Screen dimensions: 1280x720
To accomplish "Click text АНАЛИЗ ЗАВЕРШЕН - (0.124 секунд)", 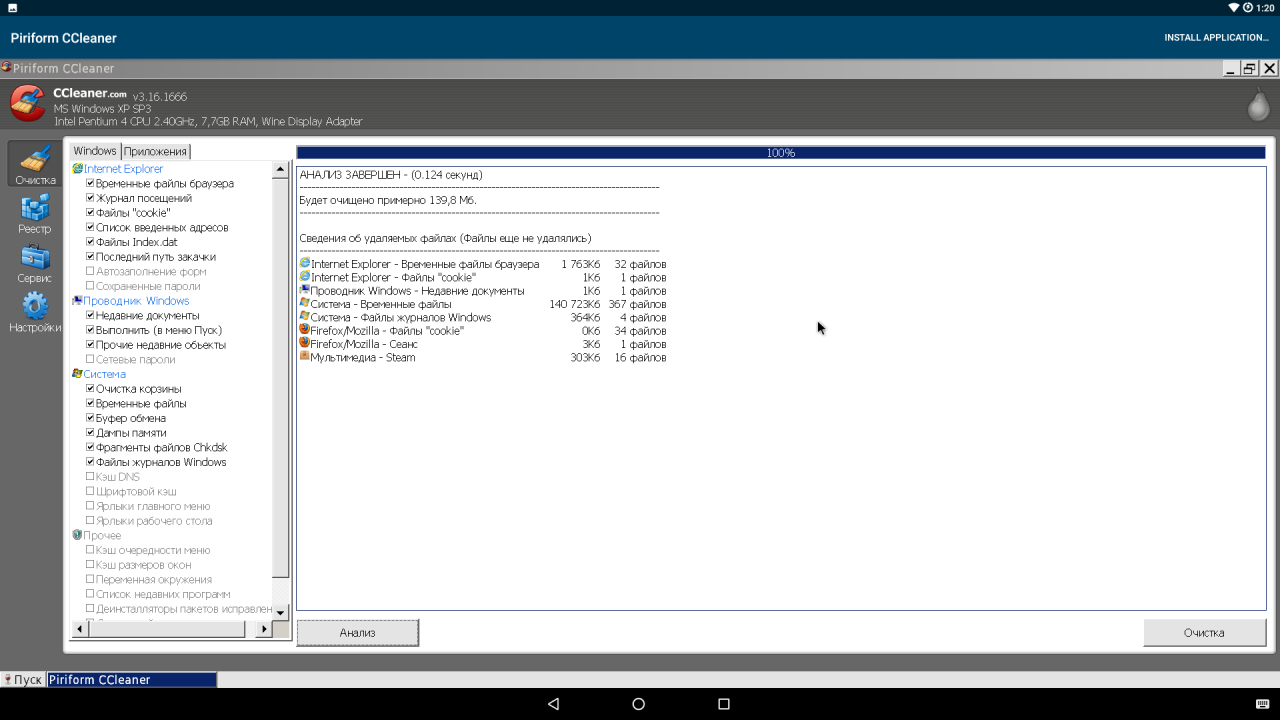I will [x=391, y=174].
